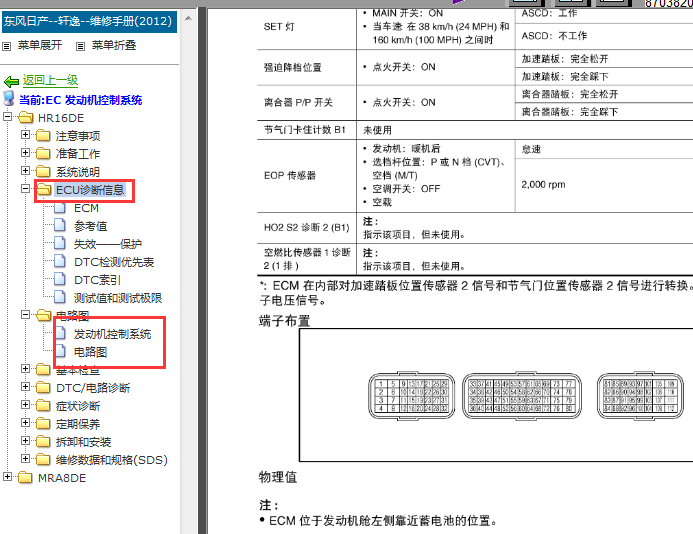Click the 维修数据和规格(SDS) folder icon

(43, 459)
